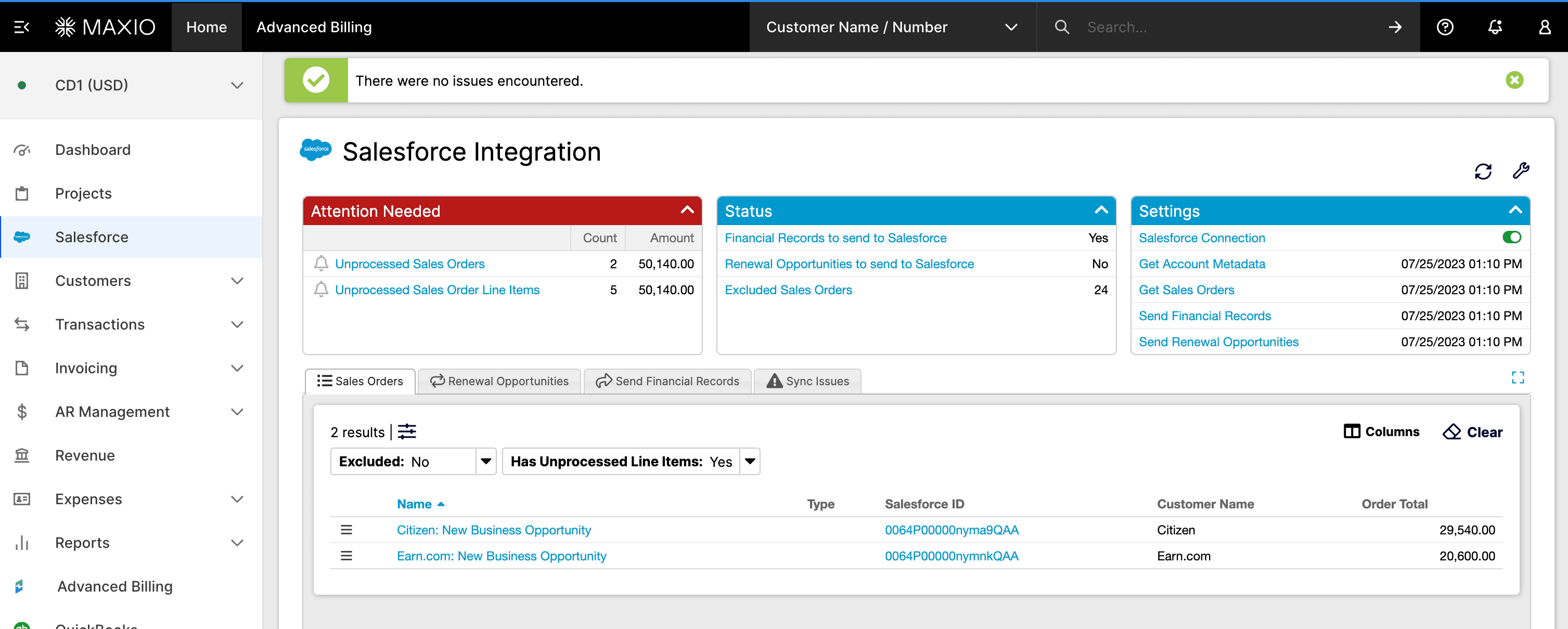The height and width of the screenshot is (629, 1568).
Task: Open Salesforce ID 0064P00000nyma9QAA
Action: click(x=952, y=530)
